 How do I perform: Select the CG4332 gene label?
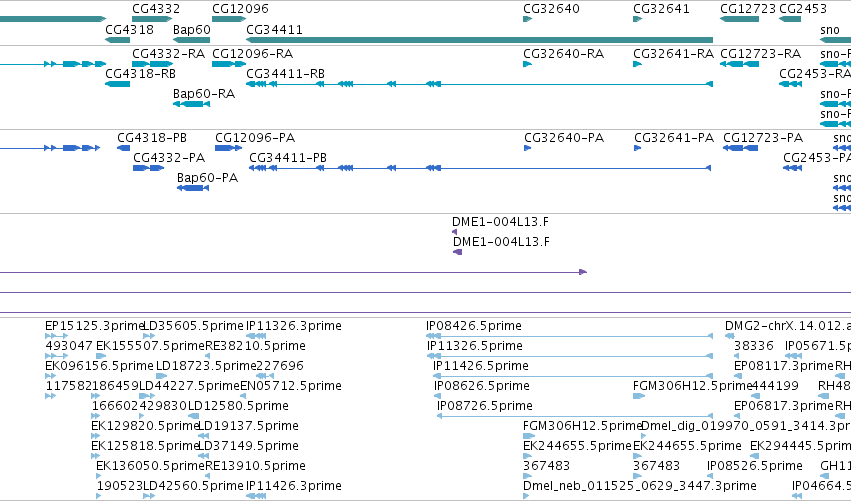(x=156, y=9)
